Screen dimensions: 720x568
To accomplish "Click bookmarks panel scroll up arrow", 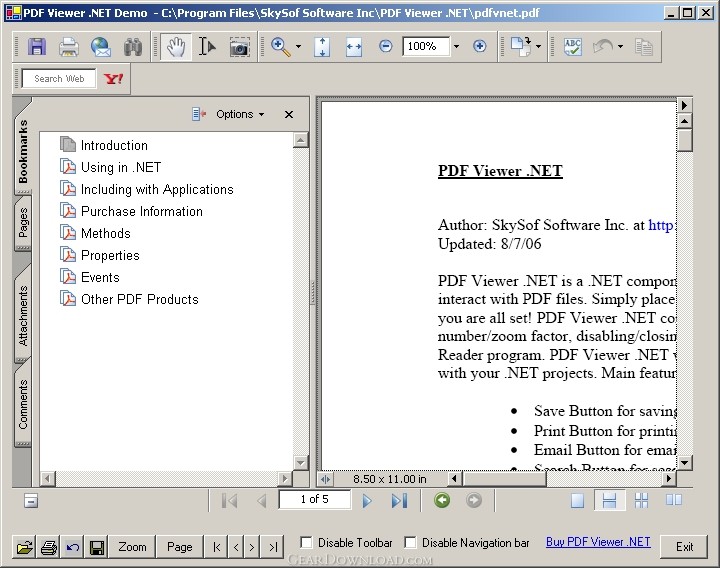I will click(x=301, y=140).
